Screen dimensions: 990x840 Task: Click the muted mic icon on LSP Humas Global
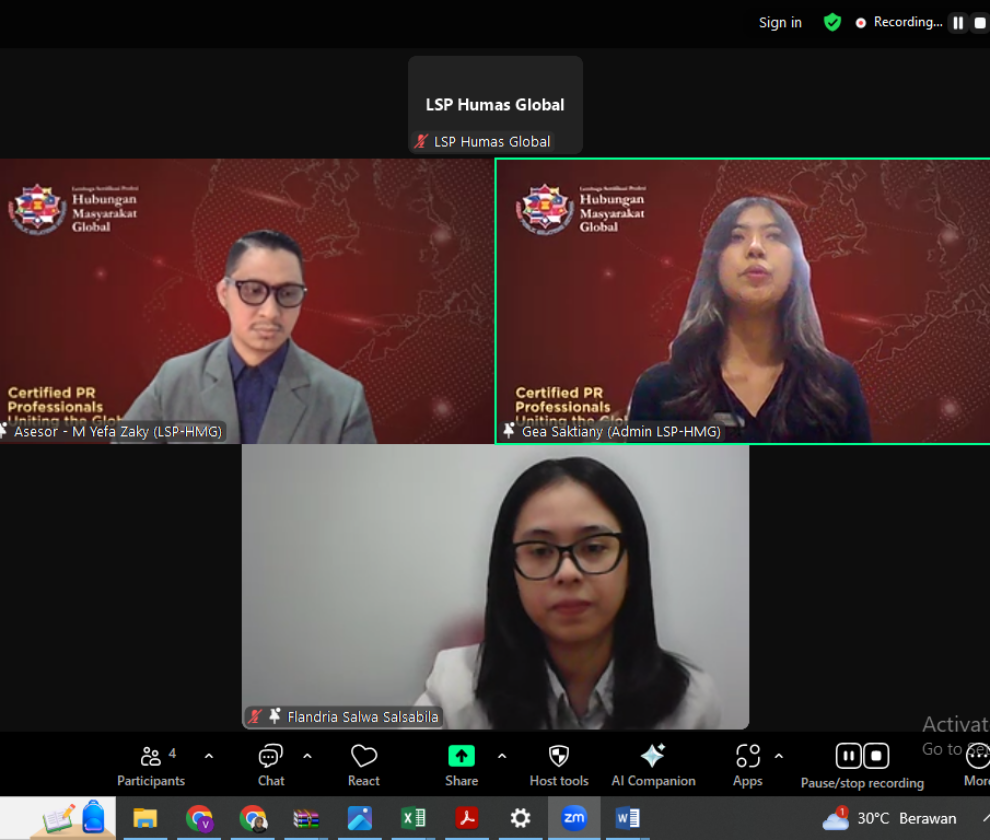click(421, 141)
